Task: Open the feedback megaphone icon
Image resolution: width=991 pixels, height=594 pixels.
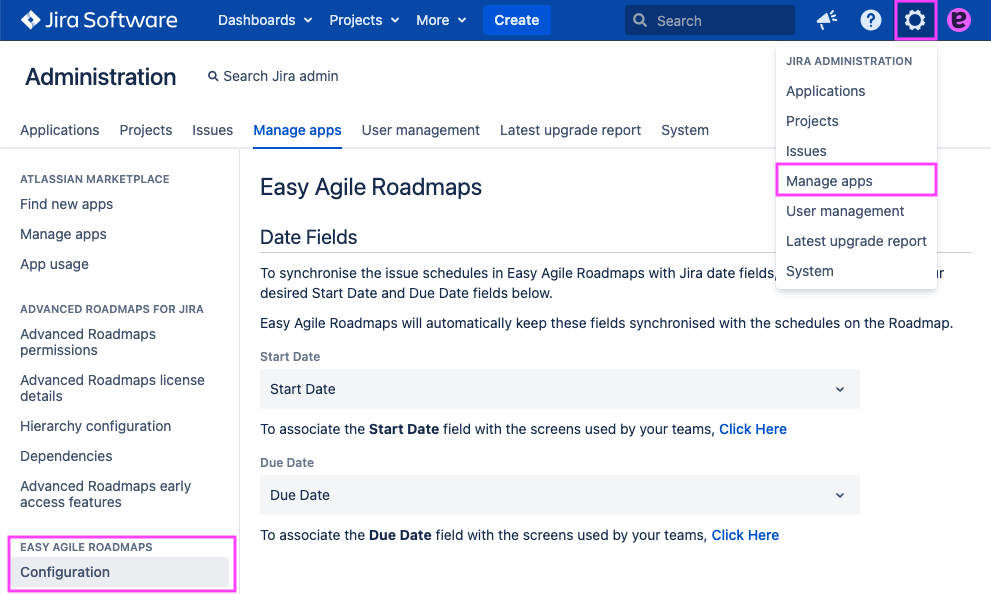Action: coord(826,20)
